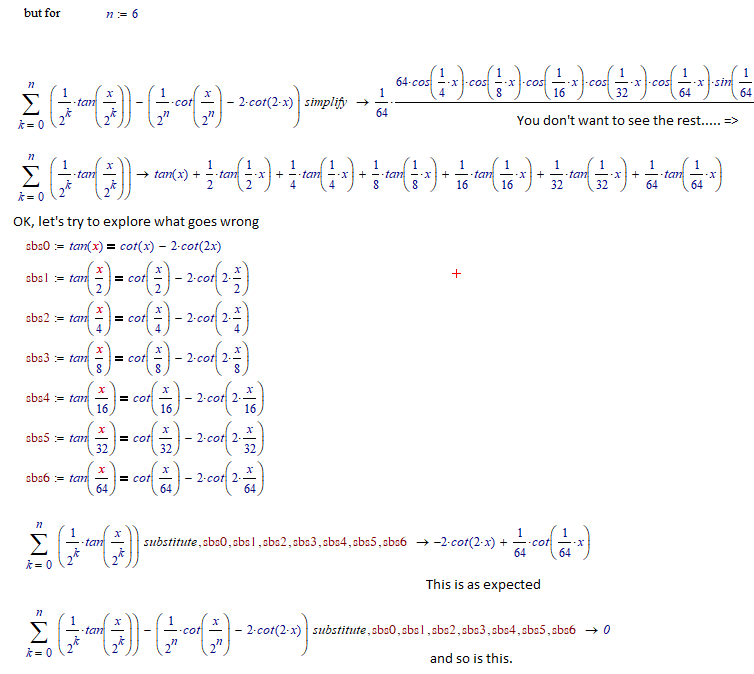Select the sbs1 definition line
Screen dimensions: 754x674
click(137, 278)
